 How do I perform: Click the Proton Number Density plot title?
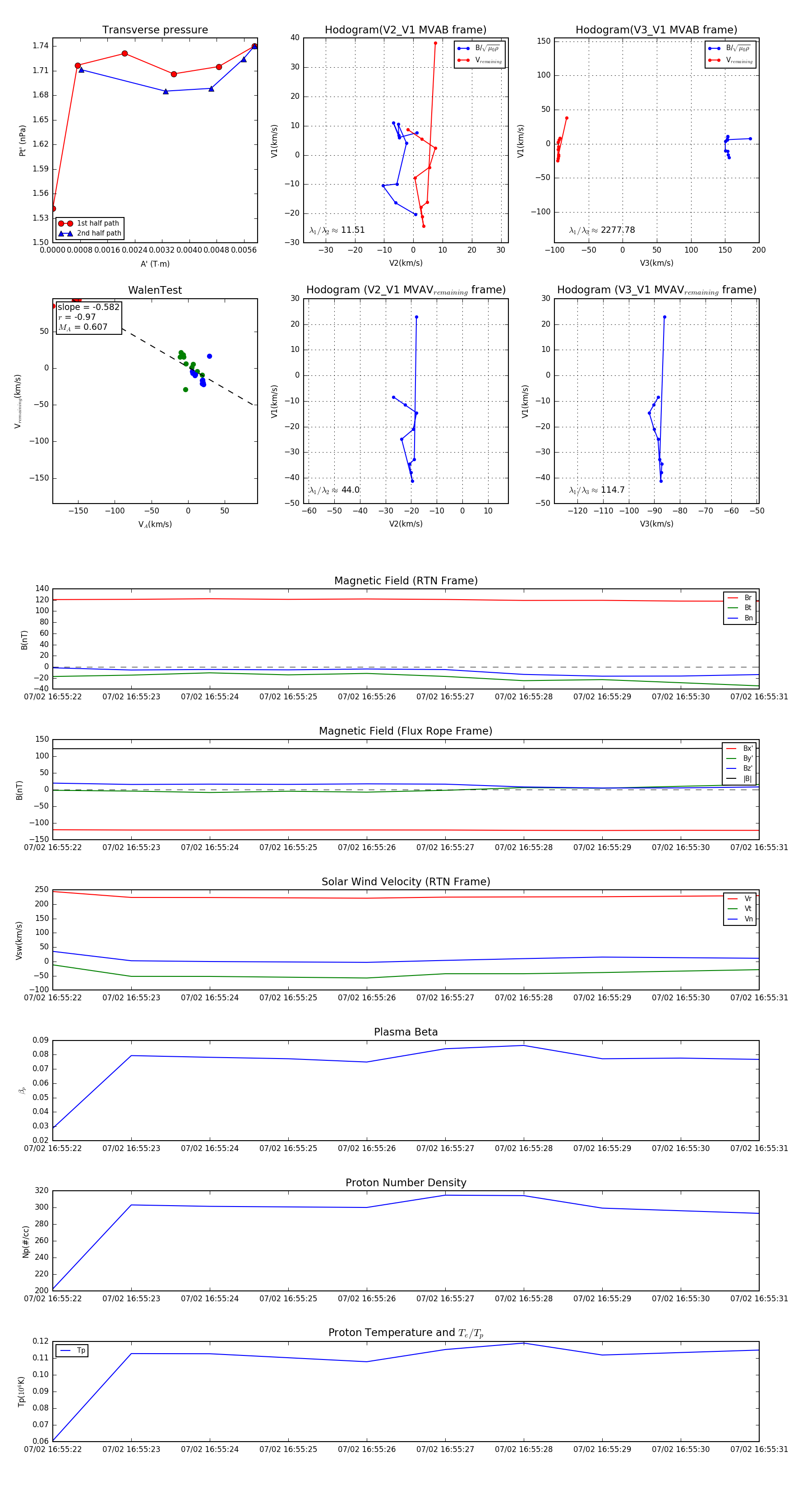coord(406,1183)
